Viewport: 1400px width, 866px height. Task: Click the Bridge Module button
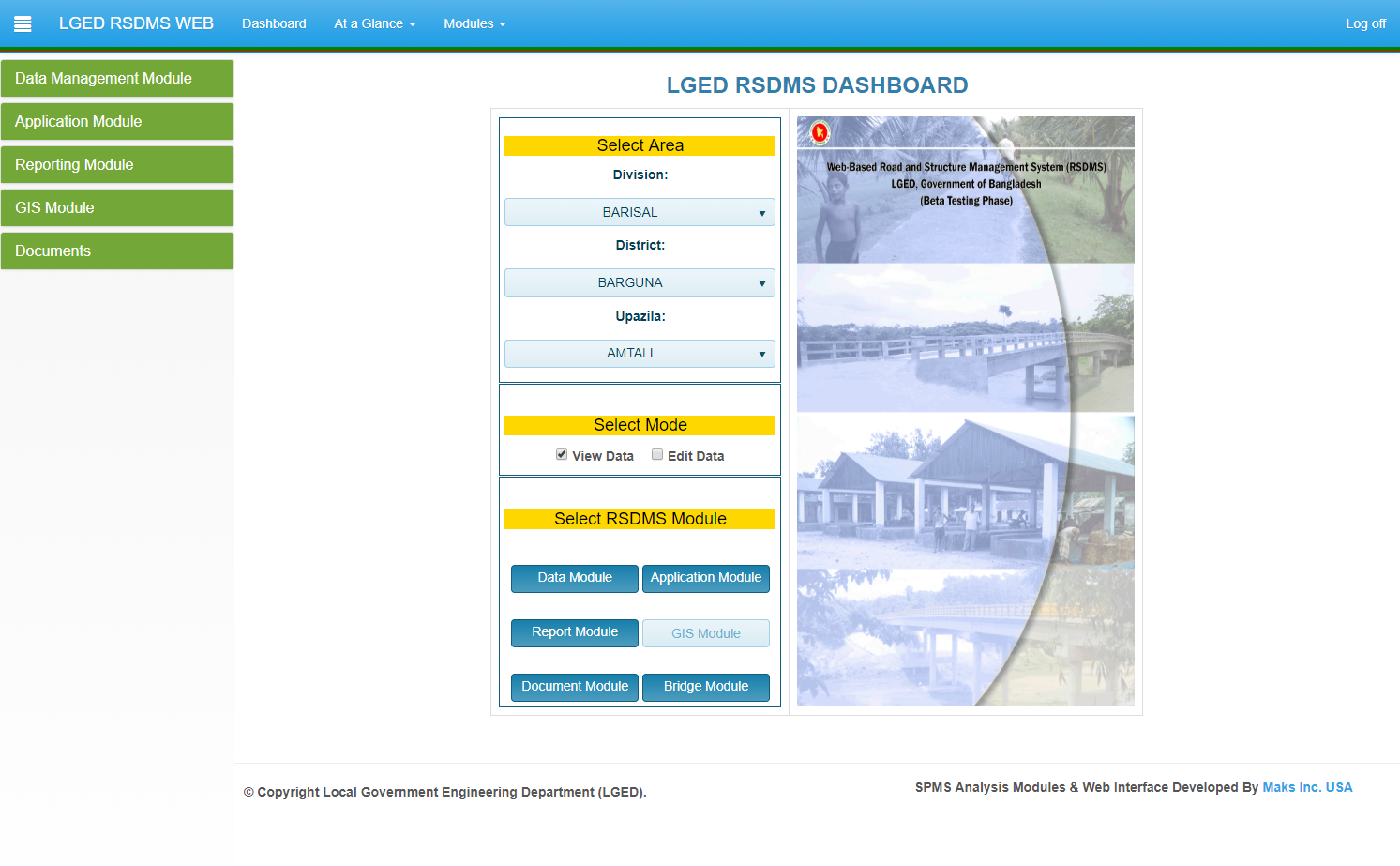point(706,687)
